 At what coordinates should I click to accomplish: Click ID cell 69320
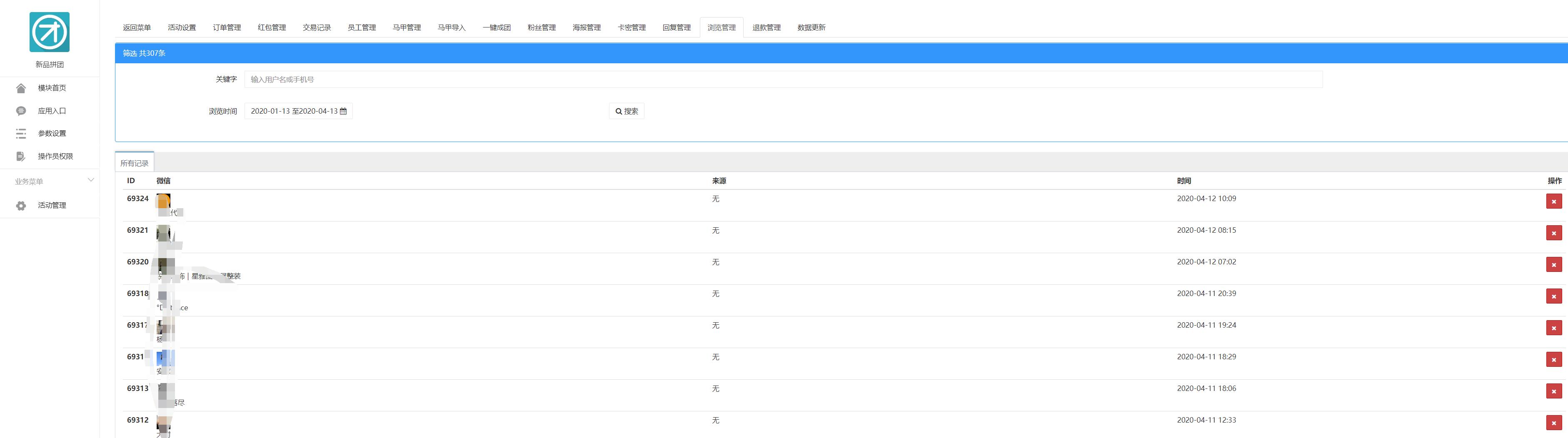pos(137,261)
